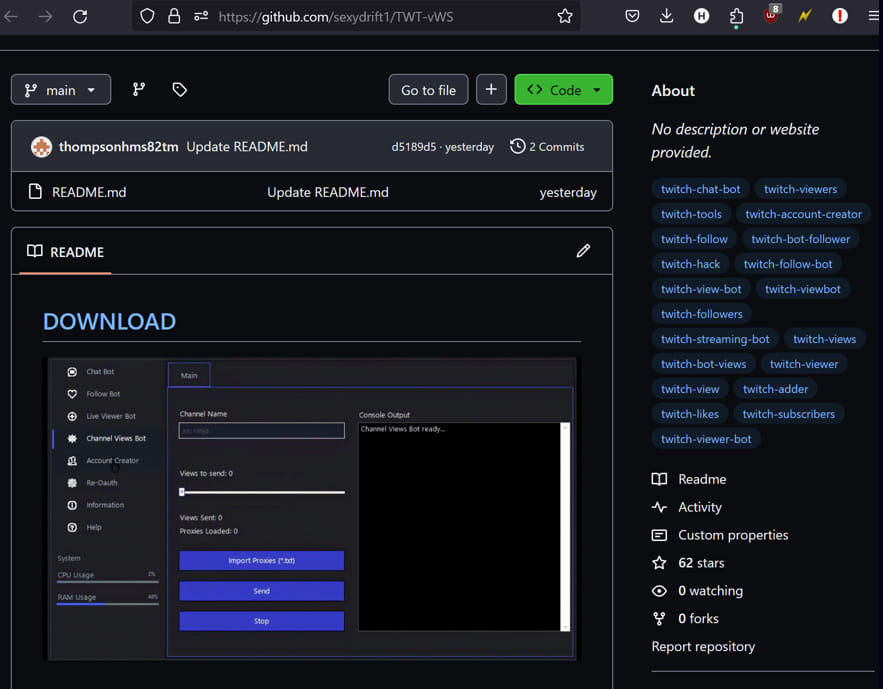883x689 pixels.
Task: Open the Custom properties link
Action: click(733, 535)
